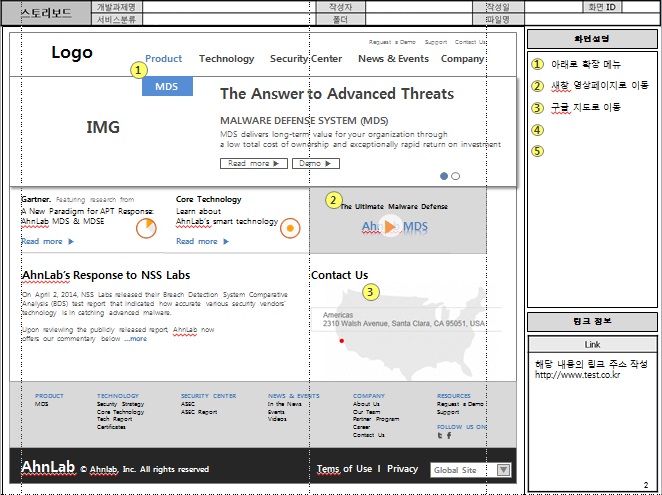Viewport: 662px width, 495px height.
Task: Open the Security Center menu
Action: pyautogui.click(x=306, y=59)
